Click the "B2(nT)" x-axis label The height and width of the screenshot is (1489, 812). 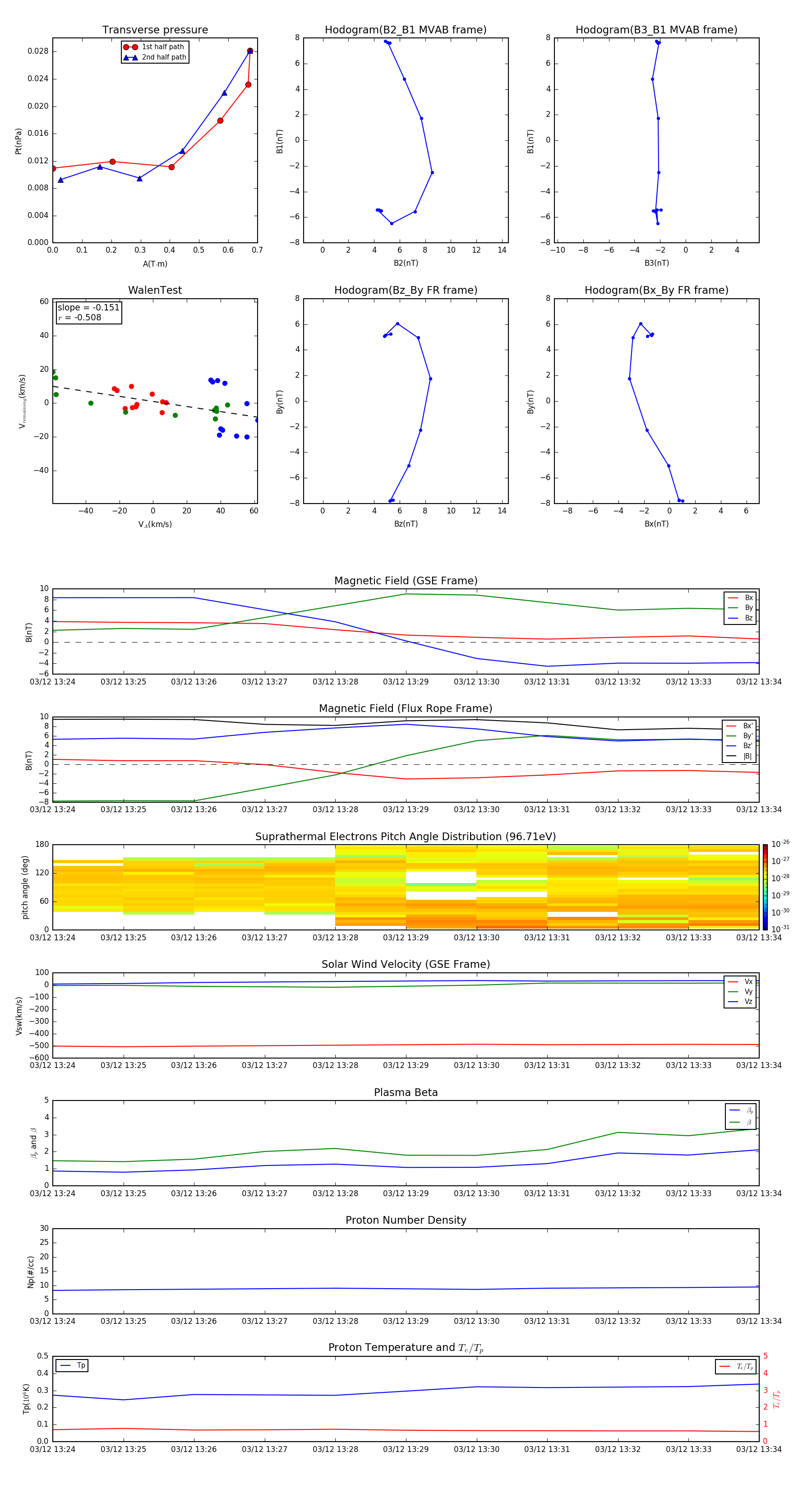406,263
